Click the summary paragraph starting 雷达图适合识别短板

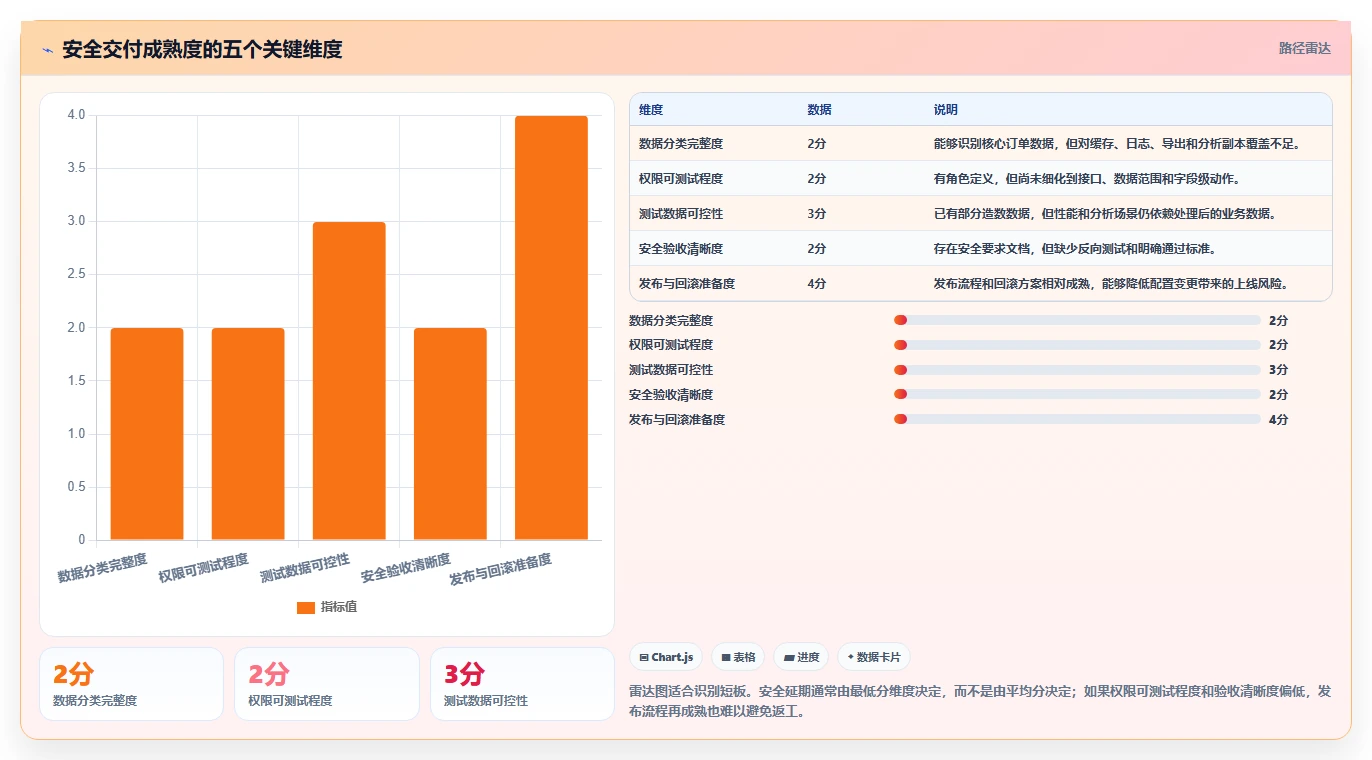pos(980,702)
